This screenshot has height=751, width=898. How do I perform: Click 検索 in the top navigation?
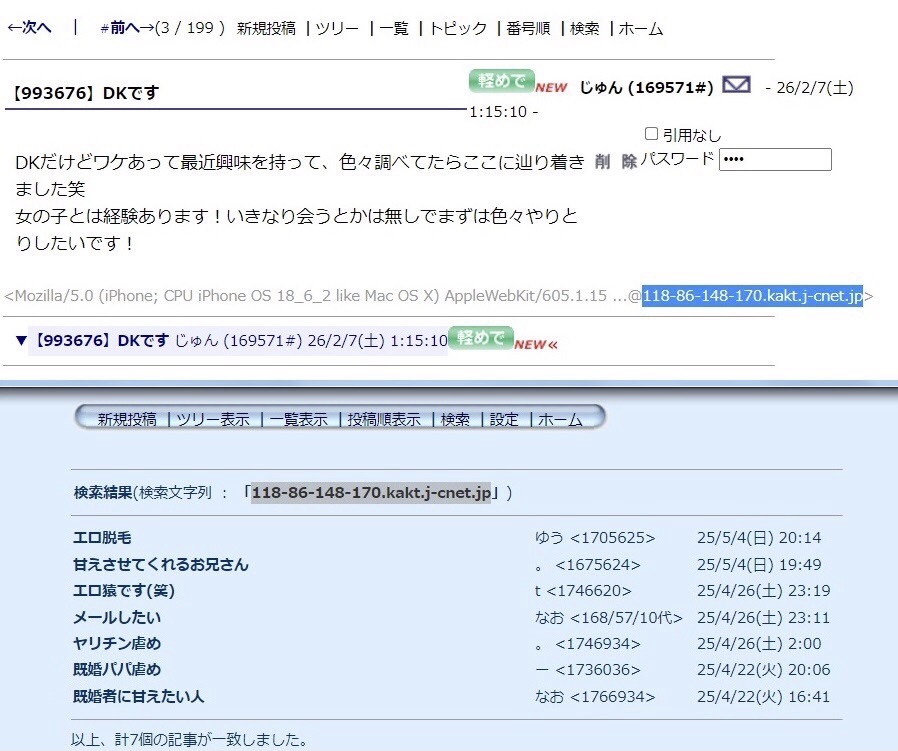(584, 28)
